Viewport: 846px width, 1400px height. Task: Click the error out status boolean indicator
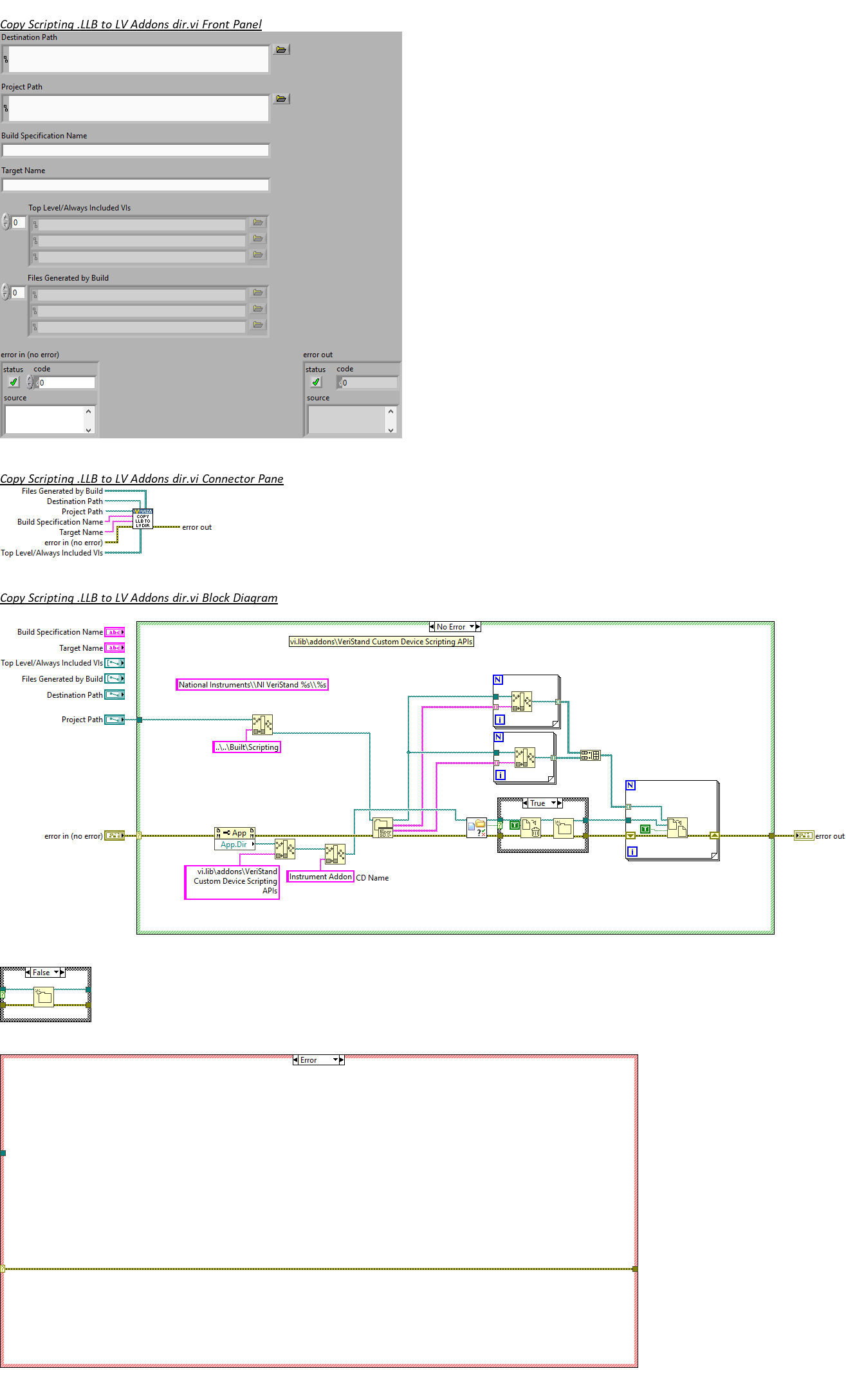[x=316, y=382]
